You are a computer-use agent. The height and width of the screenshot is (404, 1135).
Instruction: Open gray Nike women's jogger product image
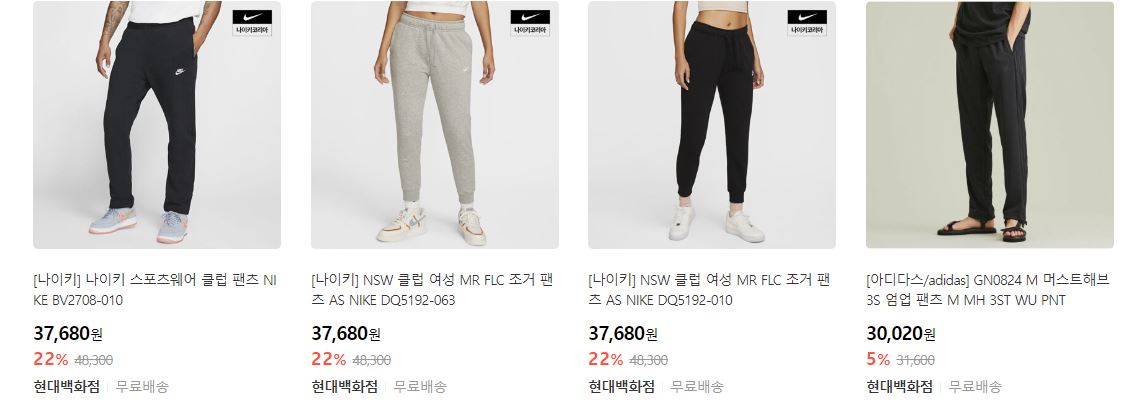tap(435, 125)
